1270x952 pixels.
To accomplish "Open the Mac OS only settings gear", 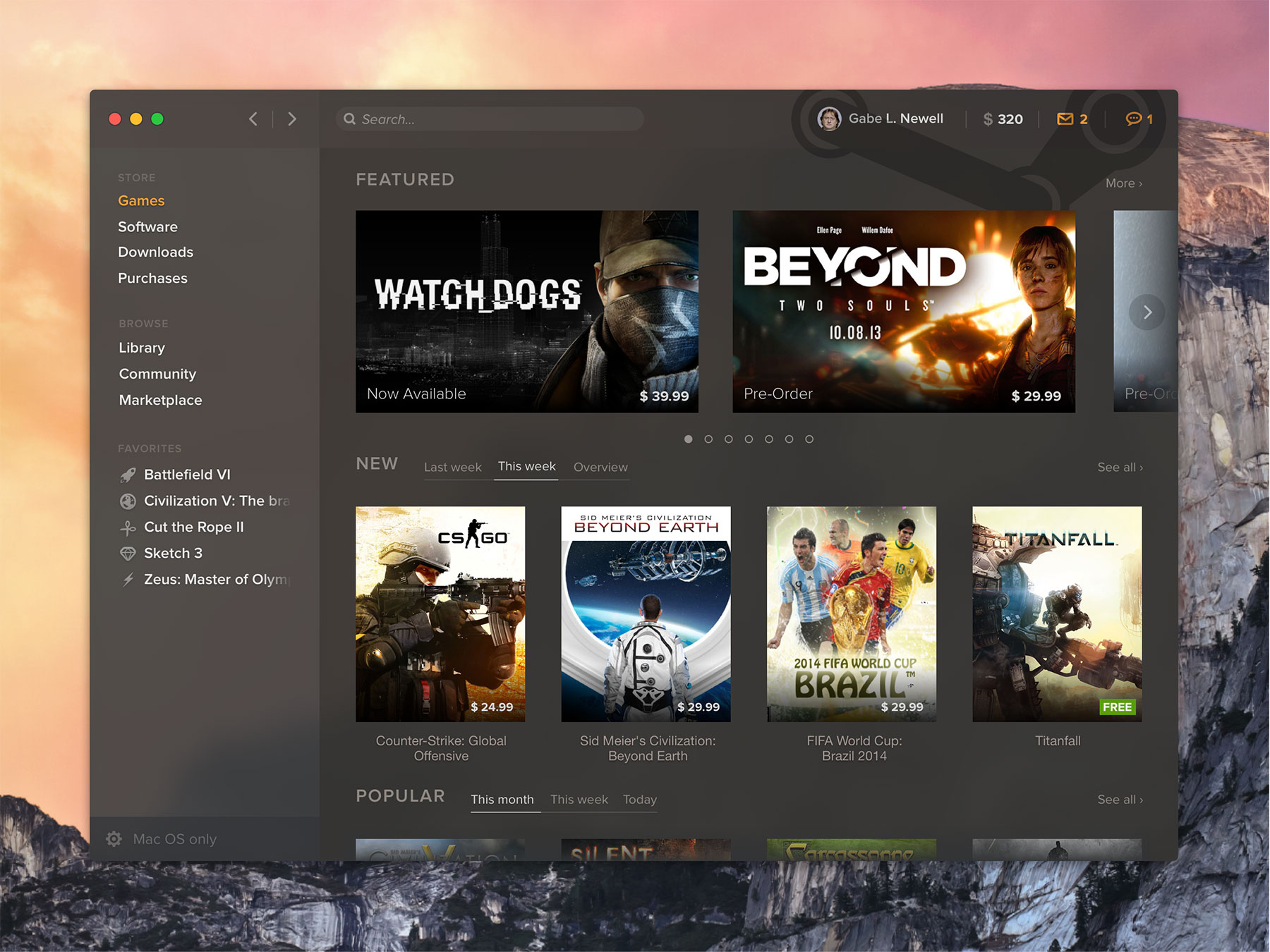I will [x=114, y=838].
